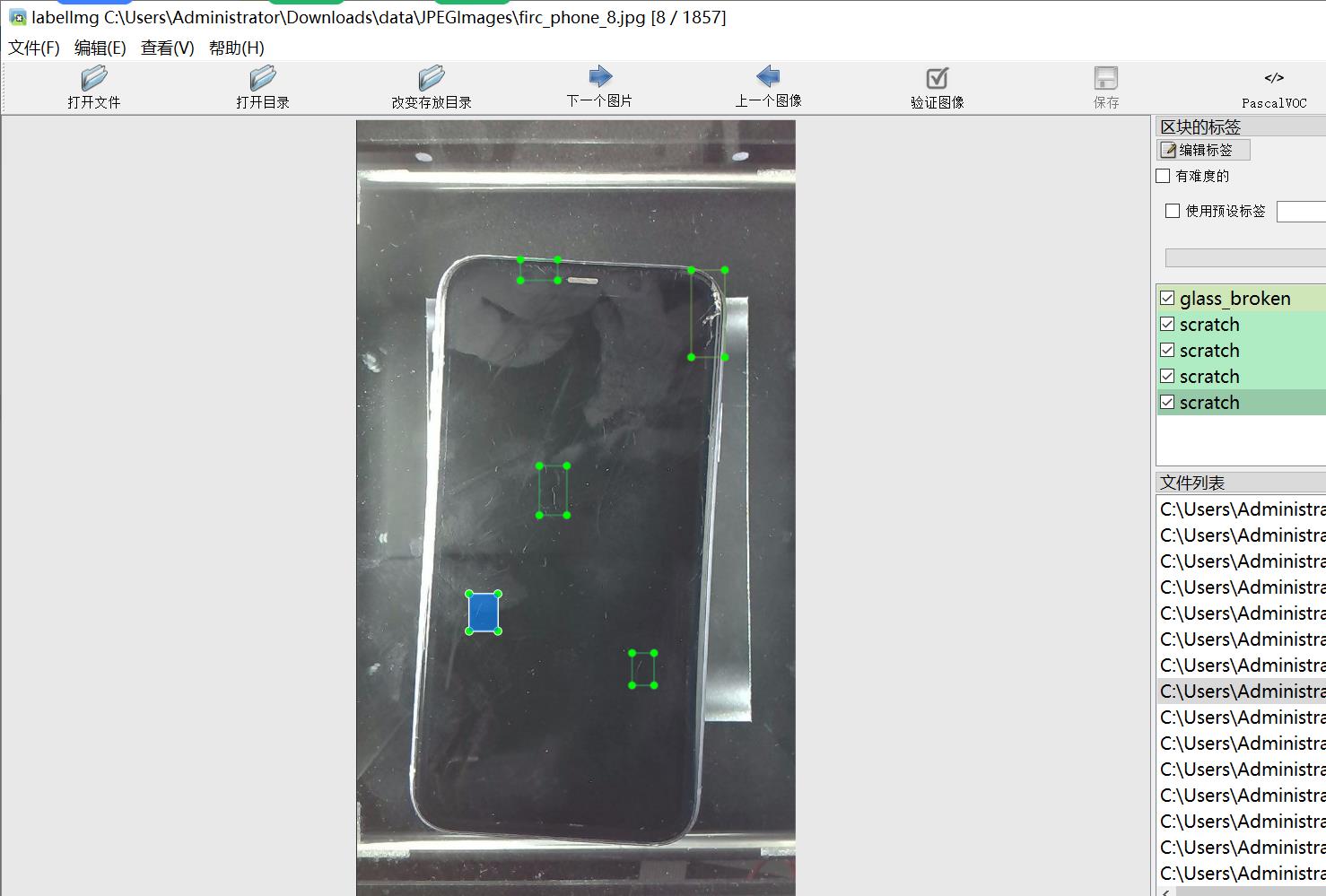
Task: Go to previous image with 上一个图像 arrow
Action: click(768, 76)
